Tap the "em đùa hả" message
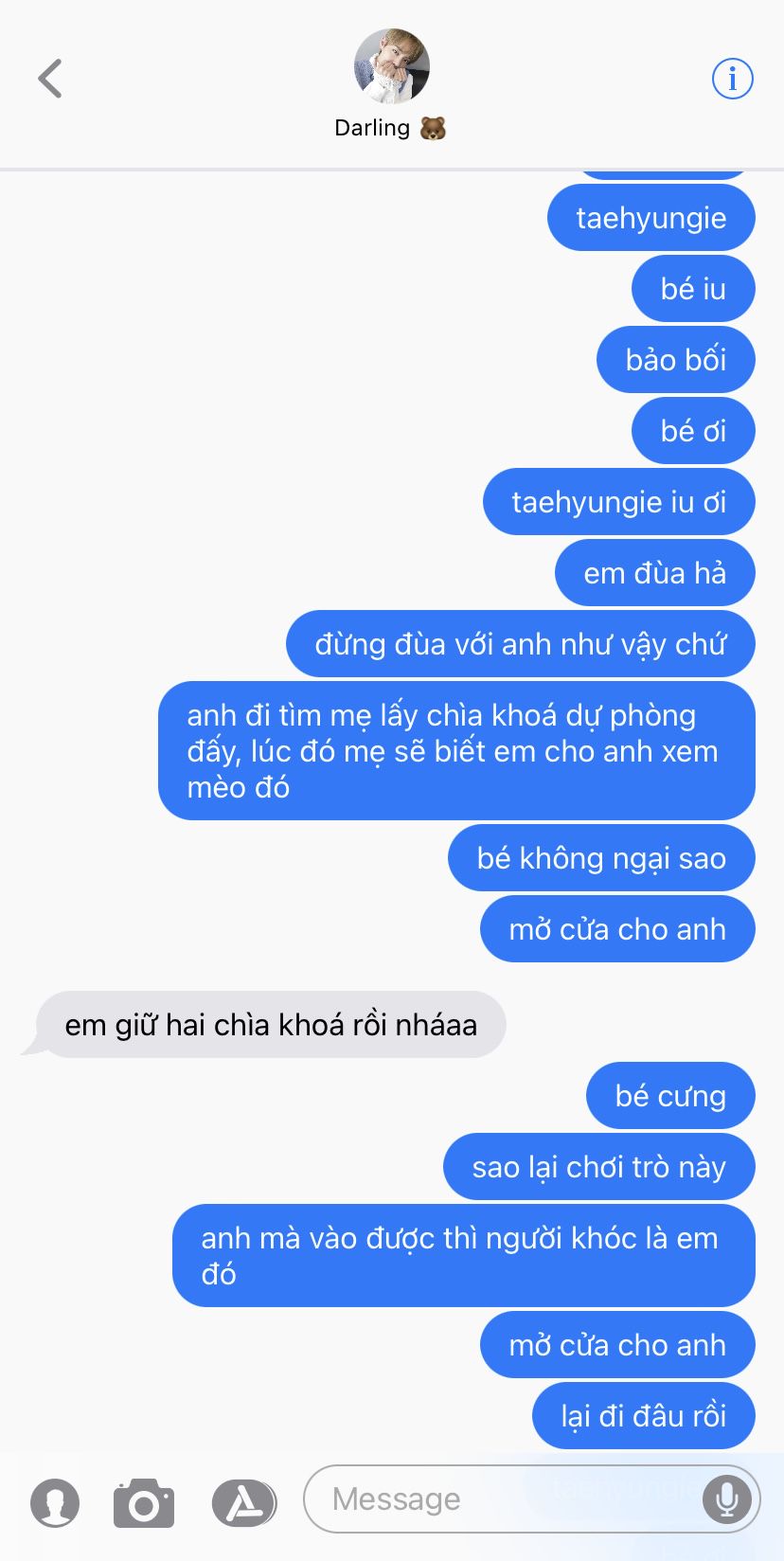Image resolution: width=784 pixels, height=1561 pixels. click(655, 573)
